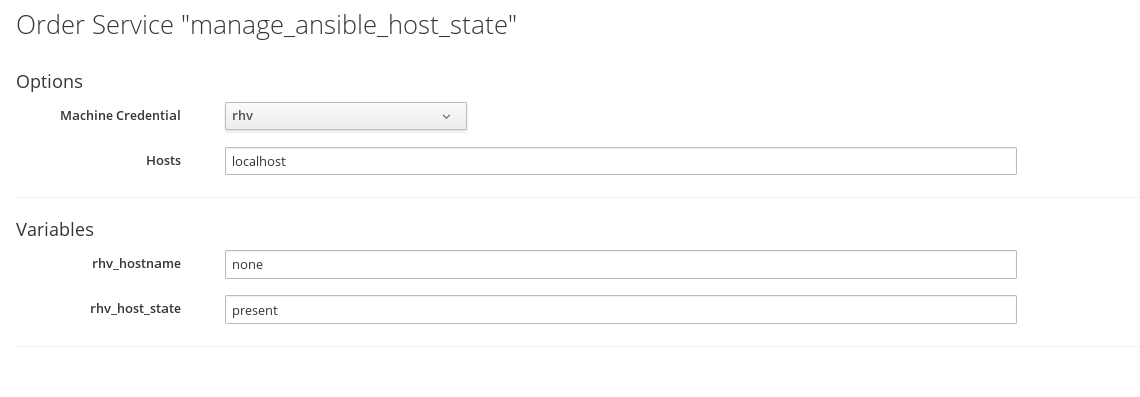
Task: Focus the rhv_host_state input field
Action: (x=620, y=309)
